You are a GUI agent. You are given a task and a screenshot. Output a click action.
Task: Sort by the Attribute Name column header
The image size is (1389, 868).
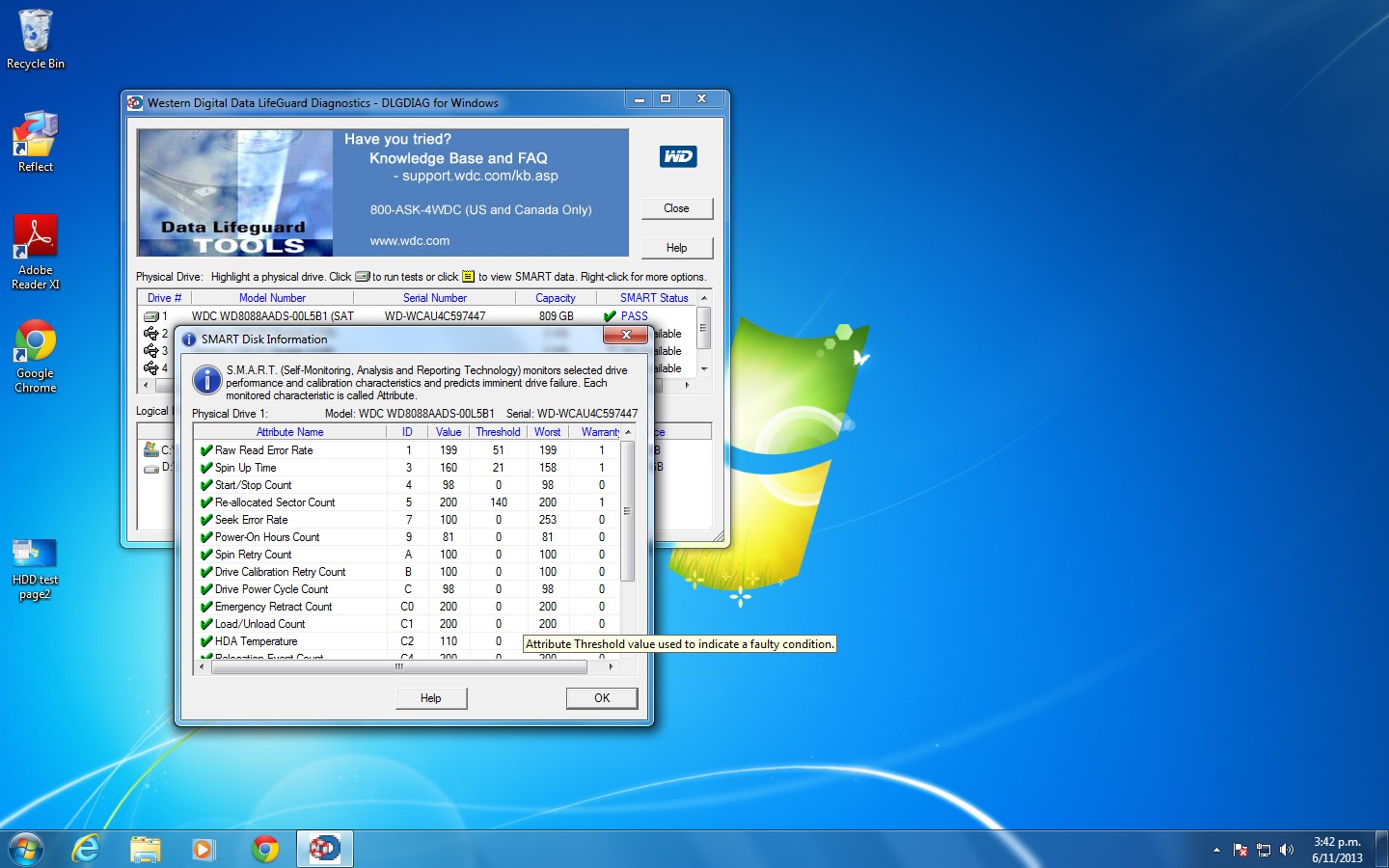coord(289,432)
